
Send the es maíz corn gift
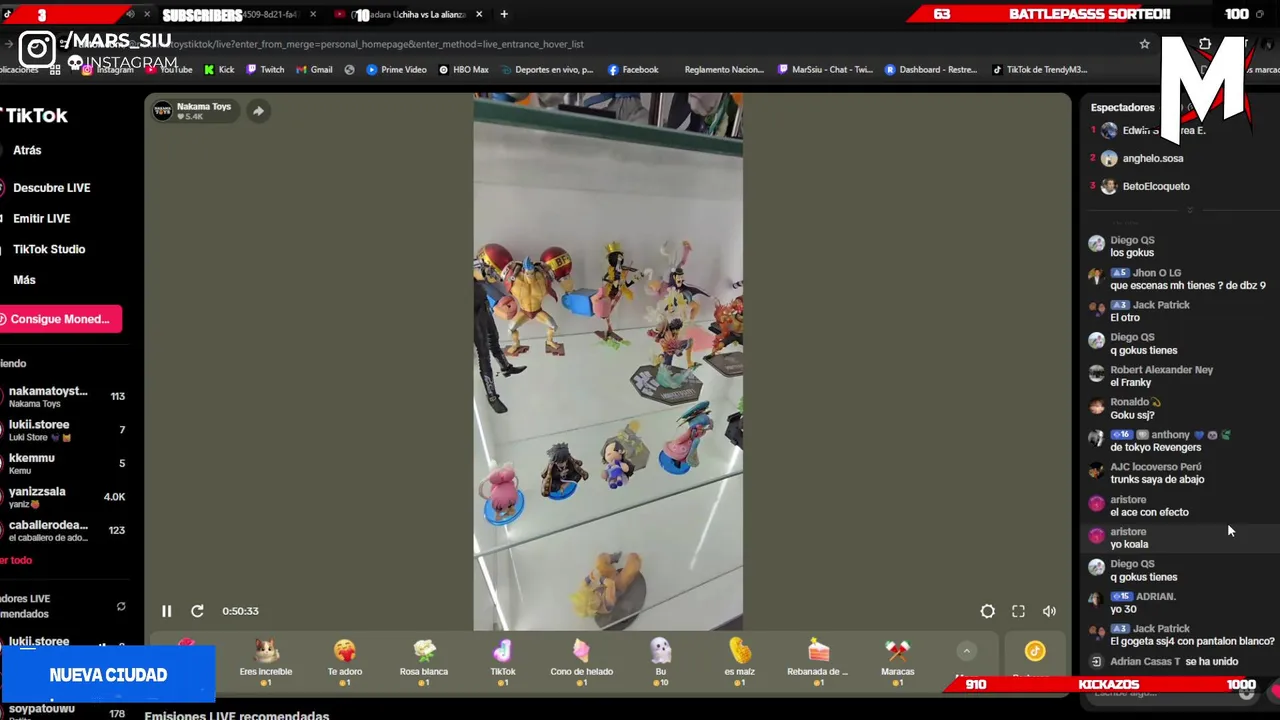[739, 661]
